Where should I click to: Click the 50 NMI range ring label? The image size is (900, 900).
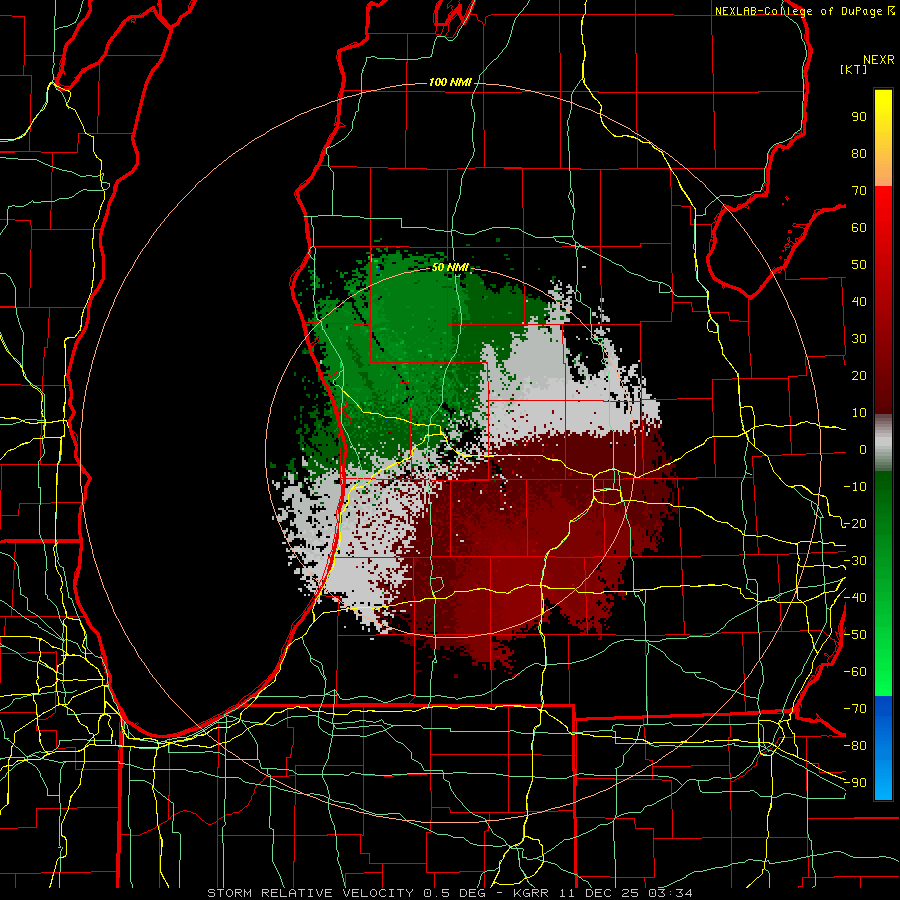click(450, 267)
